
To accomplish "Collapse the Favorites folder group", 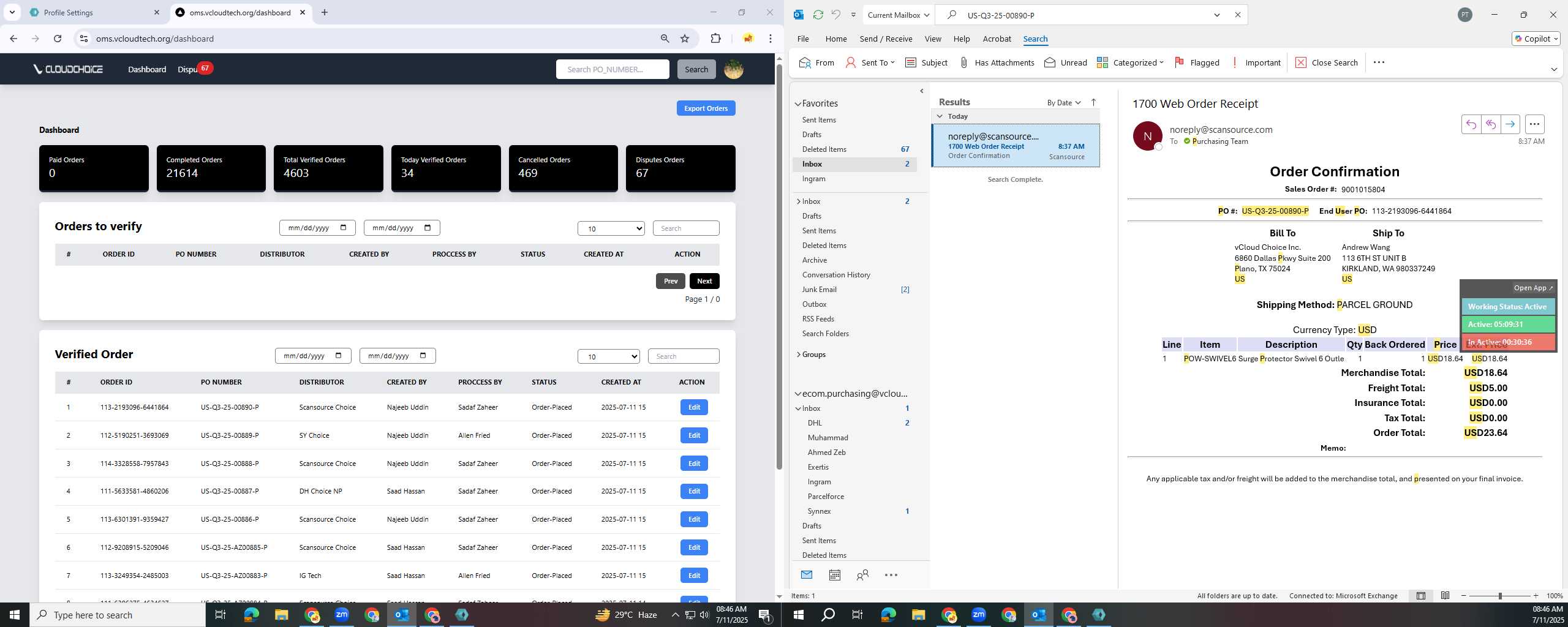I will [798, 103].
